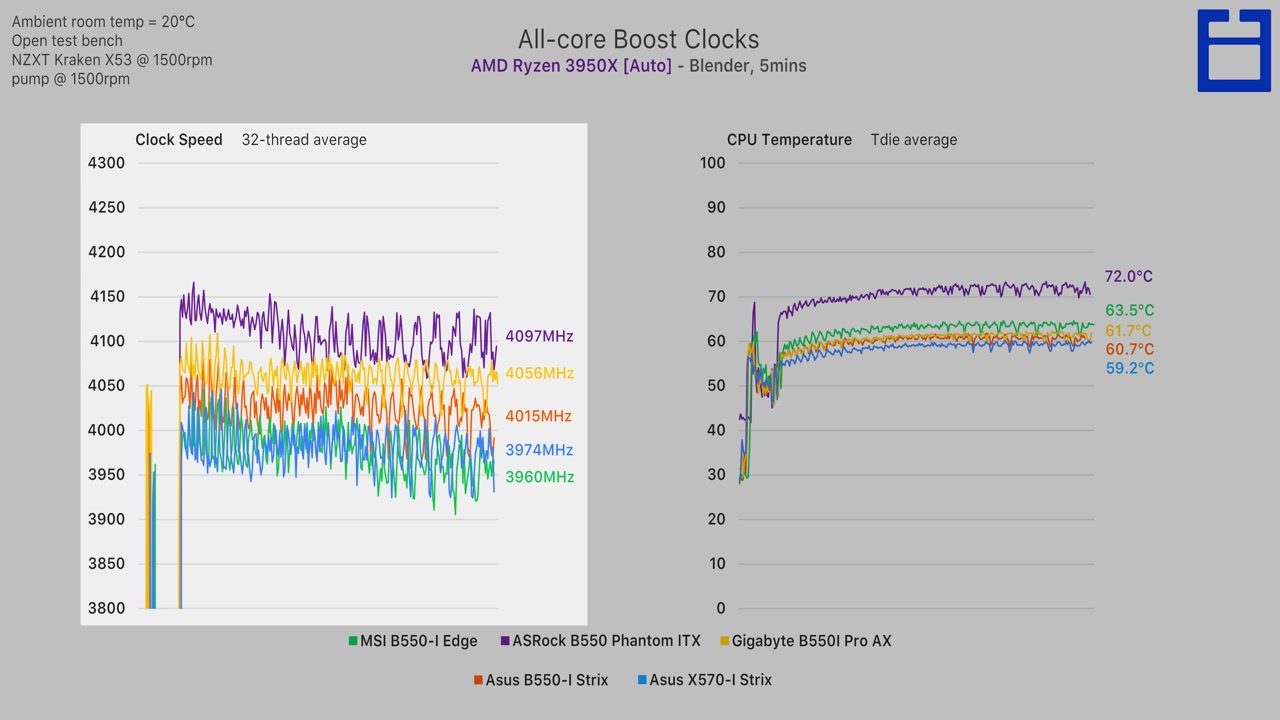Click the green MSI B550-I Edge legend swatch
The width and height of the screenshot is (1280, 720).
[x=353, y=641]
